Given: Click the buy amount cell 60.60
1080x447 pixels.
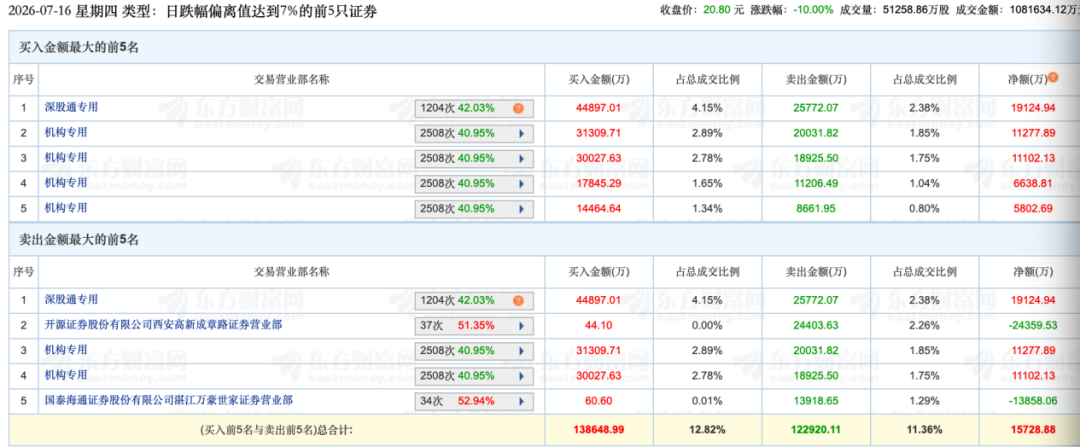Looking at the screenshot, I should pos(599,400).
